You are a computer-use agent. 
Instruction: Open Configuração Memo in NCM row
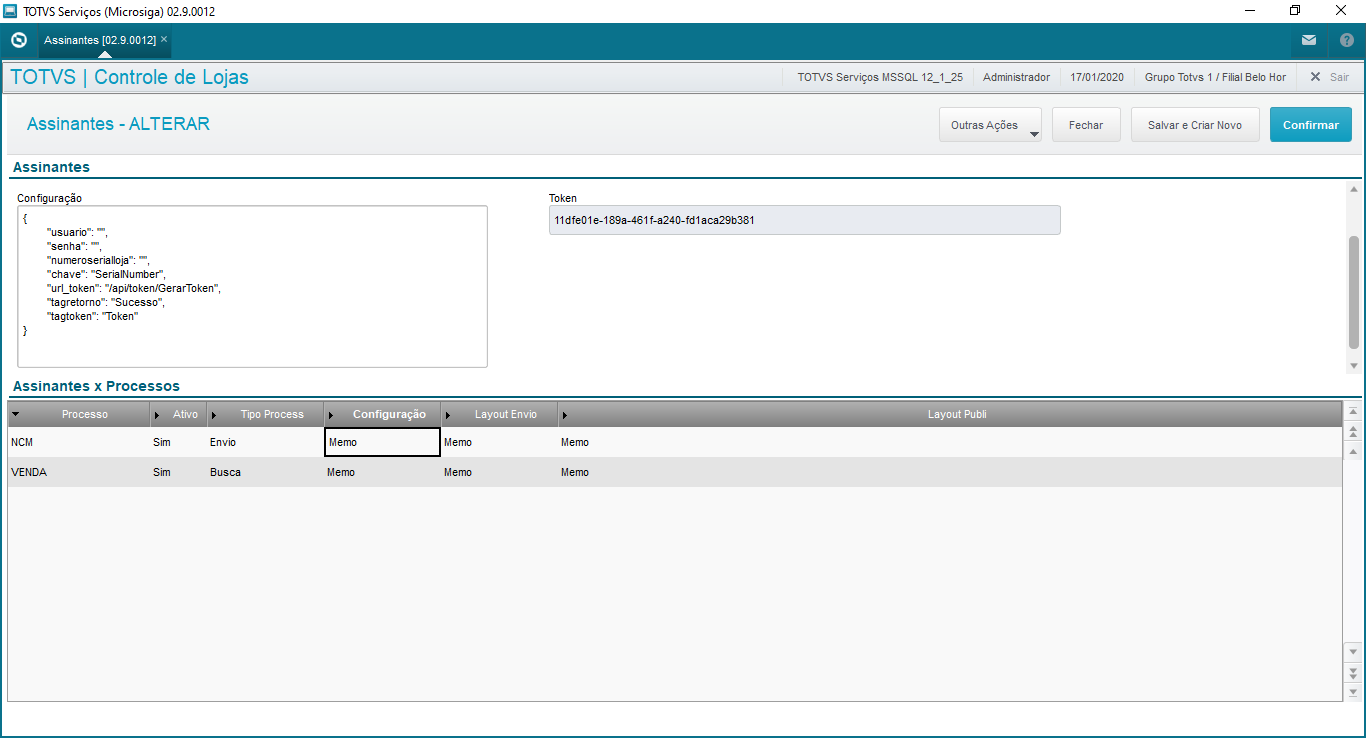pos(383,442)
